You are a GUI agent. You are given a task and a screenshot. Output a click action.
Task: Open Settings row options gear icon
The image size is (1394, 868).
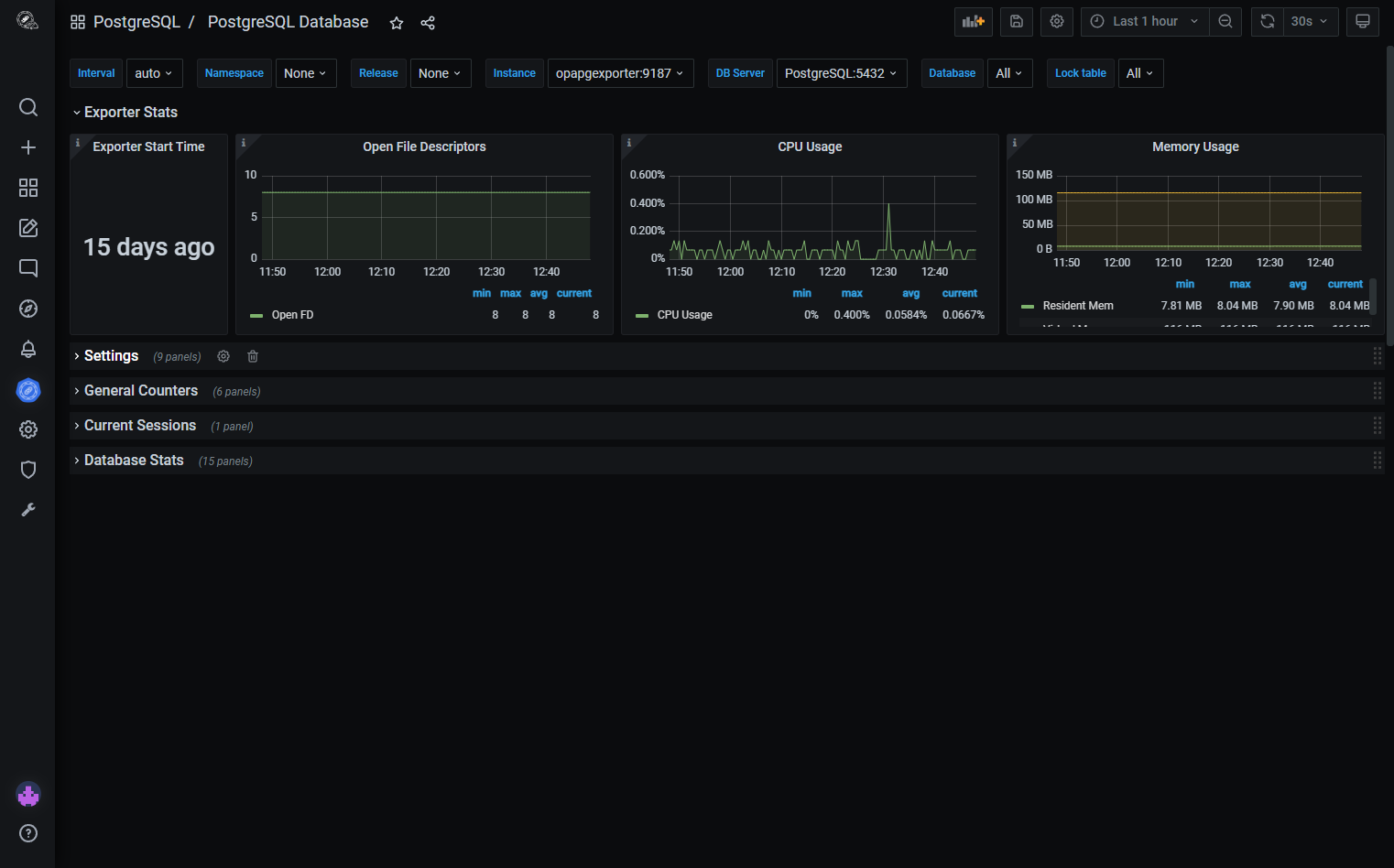click(x=223, y=356)
